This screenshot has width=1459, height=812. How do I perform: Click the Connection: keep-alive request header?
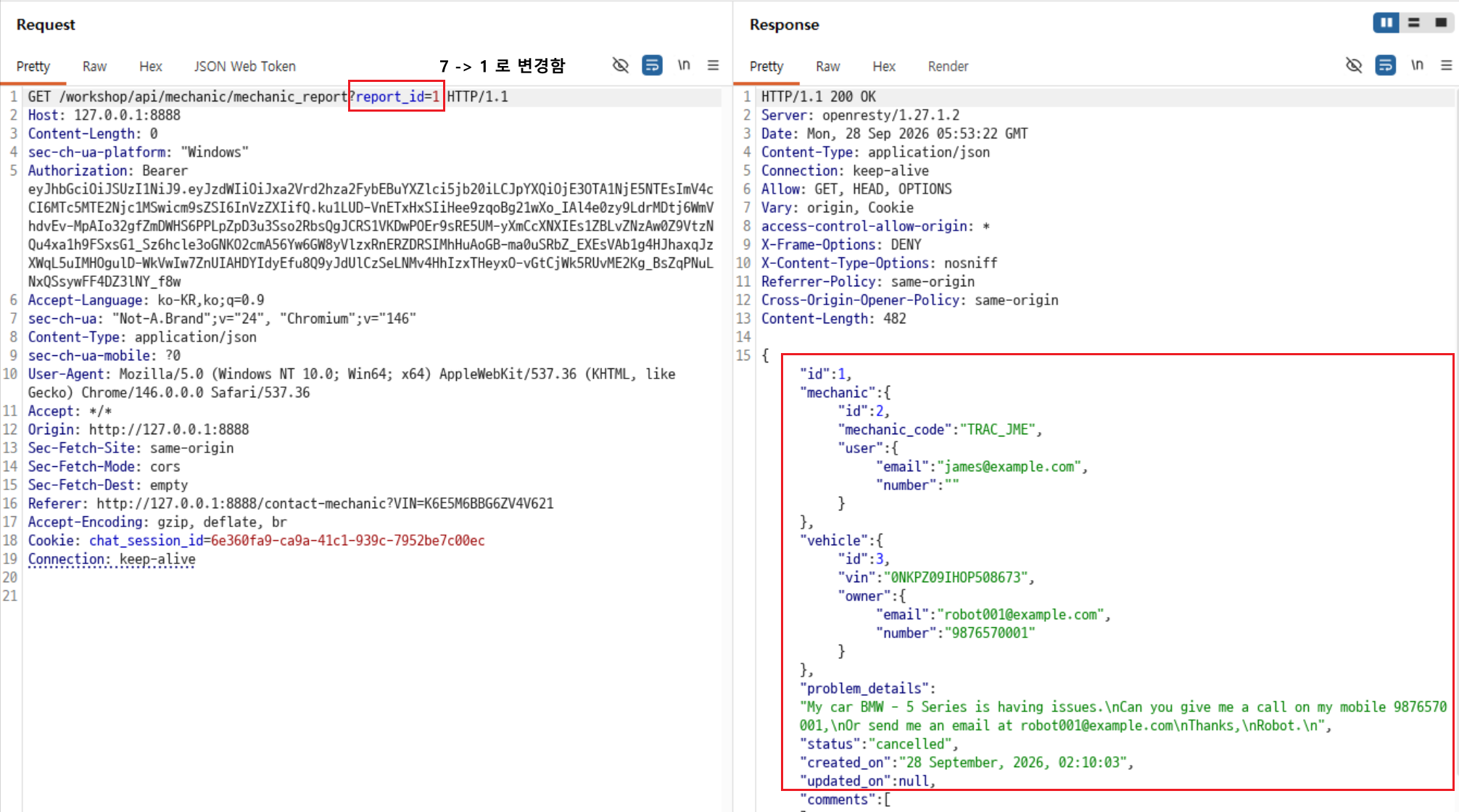(x=112, y=559)
